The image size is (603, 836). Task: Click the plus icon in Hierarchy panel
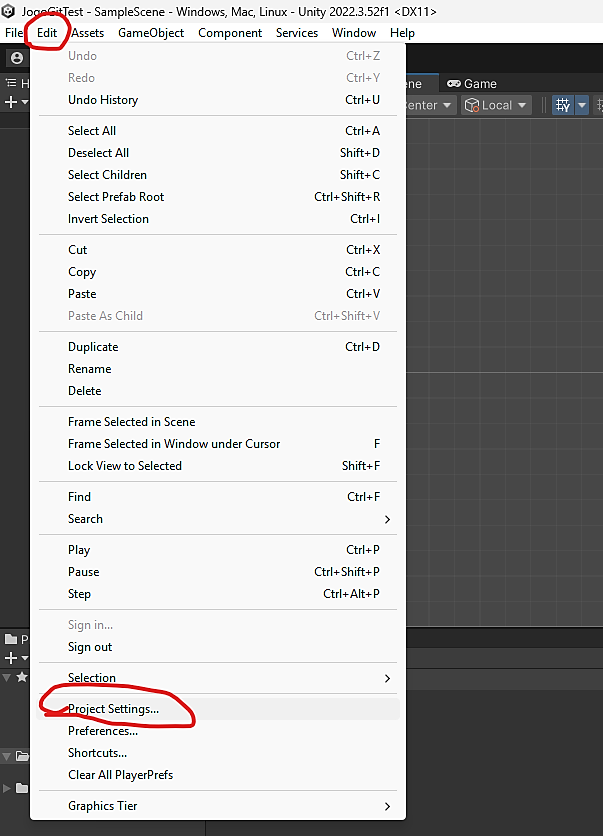[x=11, y=102]
